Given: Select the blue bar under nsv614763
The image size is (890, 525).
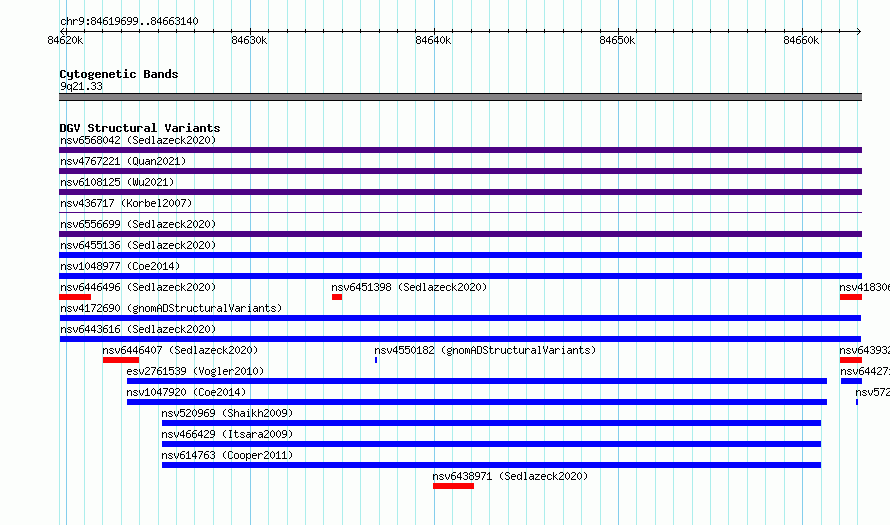Looking at the screenshot, I should (x=492, y=465).
